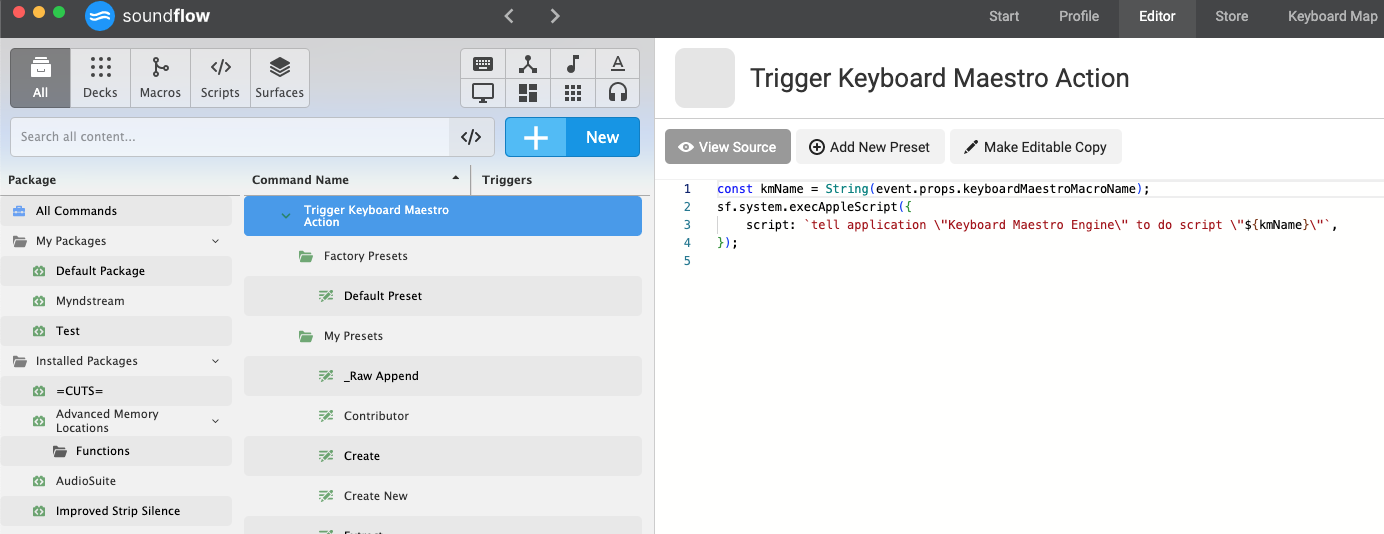Image resolution: width=1384 pixels, height=534 pixels.
Task: Click the music note filter icon
Action: pos(573,64)
